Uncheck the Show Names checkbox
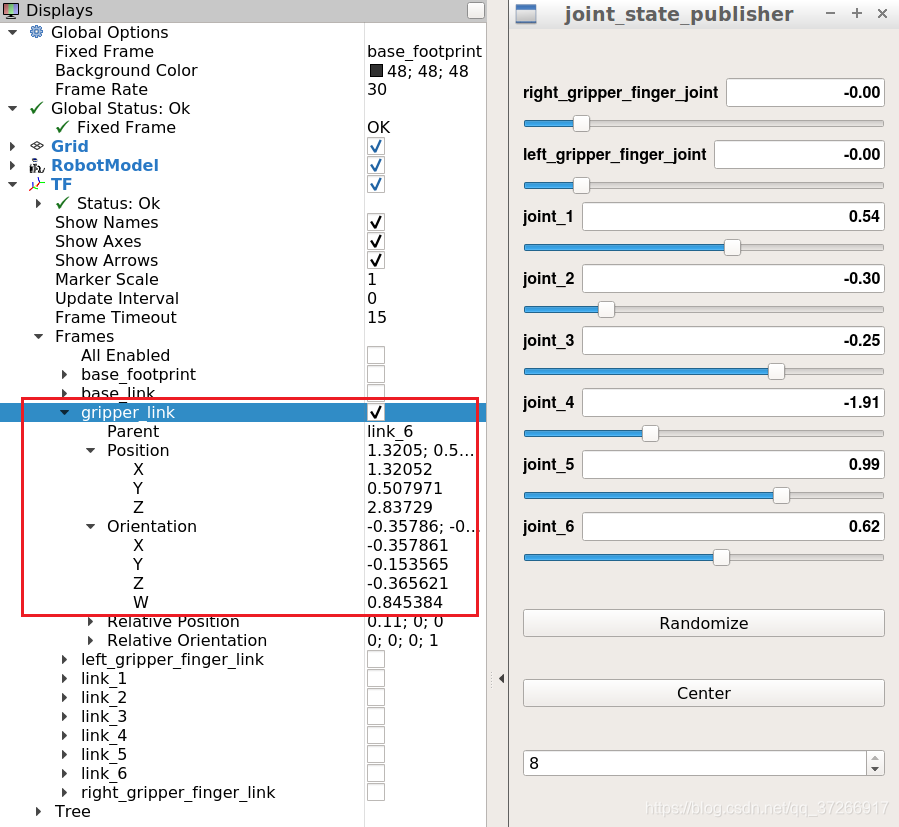 click(x=376, y=222)
